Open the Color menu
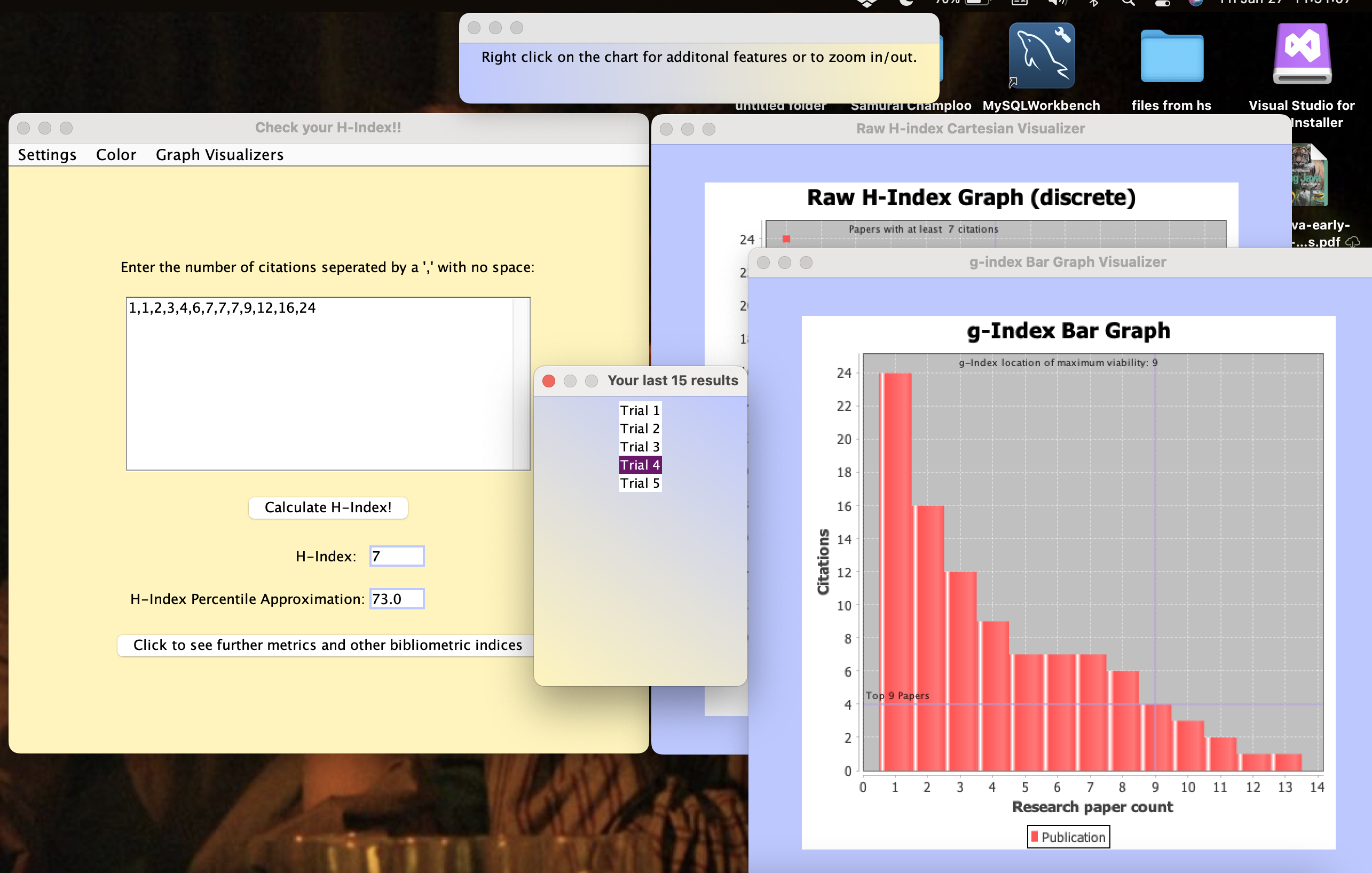Image resolution: width=1372 pixels, height=873 pixels. (116, 155)
